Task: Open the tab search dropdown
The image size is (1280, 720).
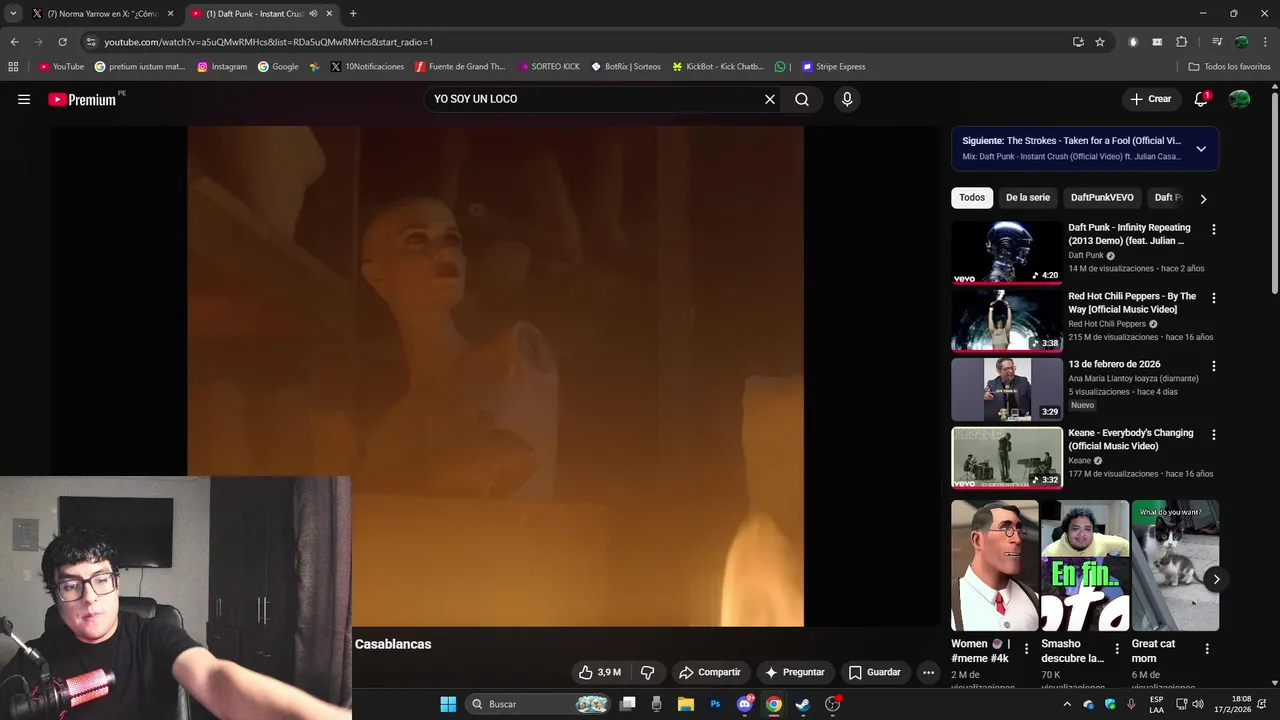Action: point(13,14)
